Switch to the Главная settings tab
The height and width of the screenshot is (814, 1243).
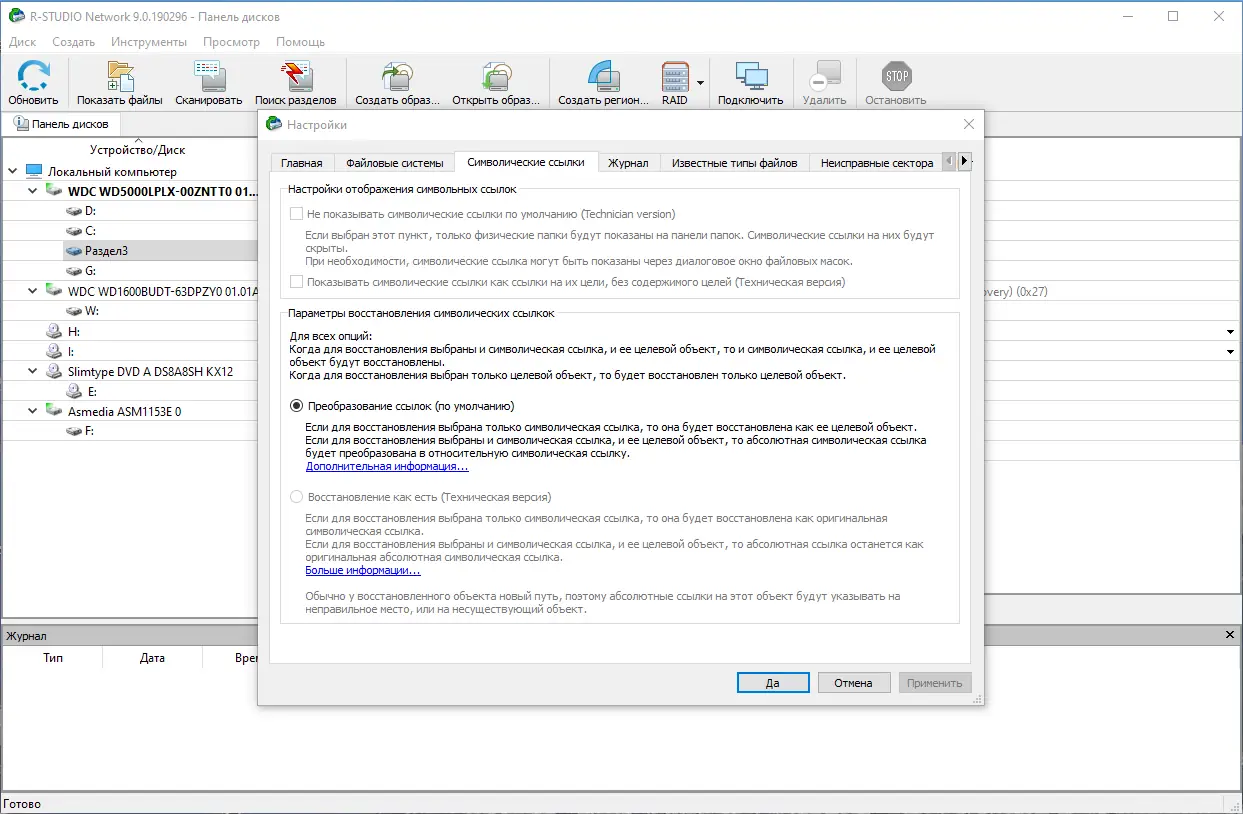[x=302, y=163]
